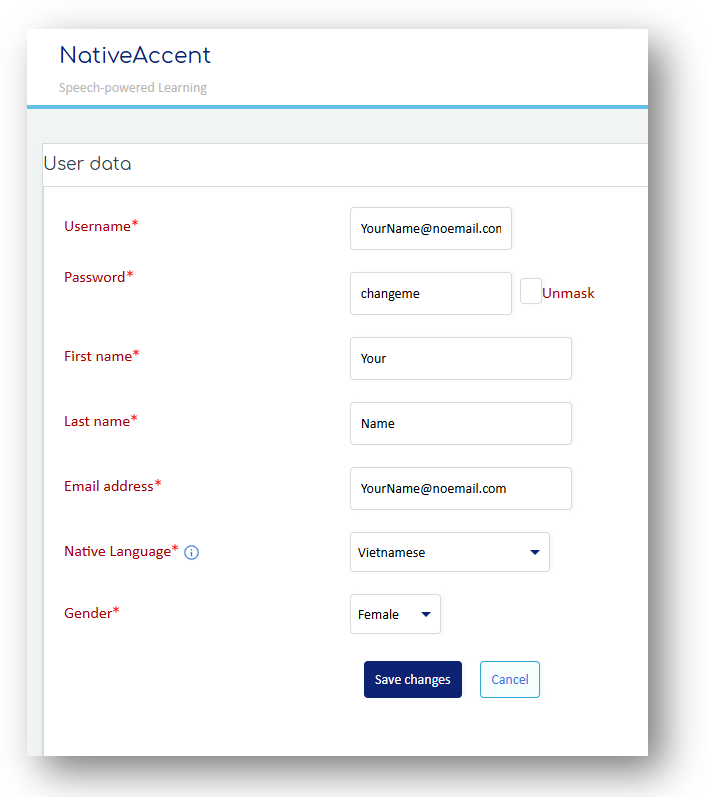714x797 pixels.
Task: Click the NativeAccent logo title
Action: (x=135, y=55)
